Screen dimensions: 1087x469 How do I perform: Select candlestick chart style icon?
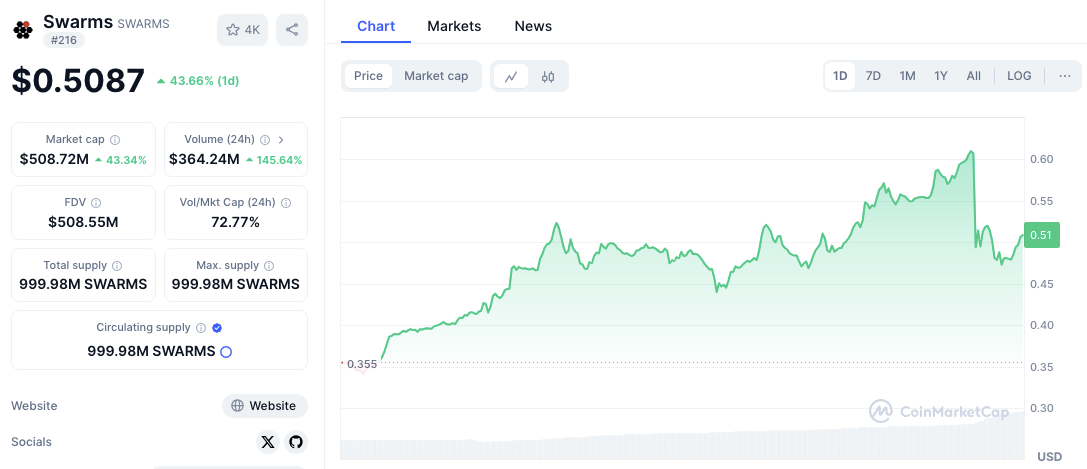548,76
